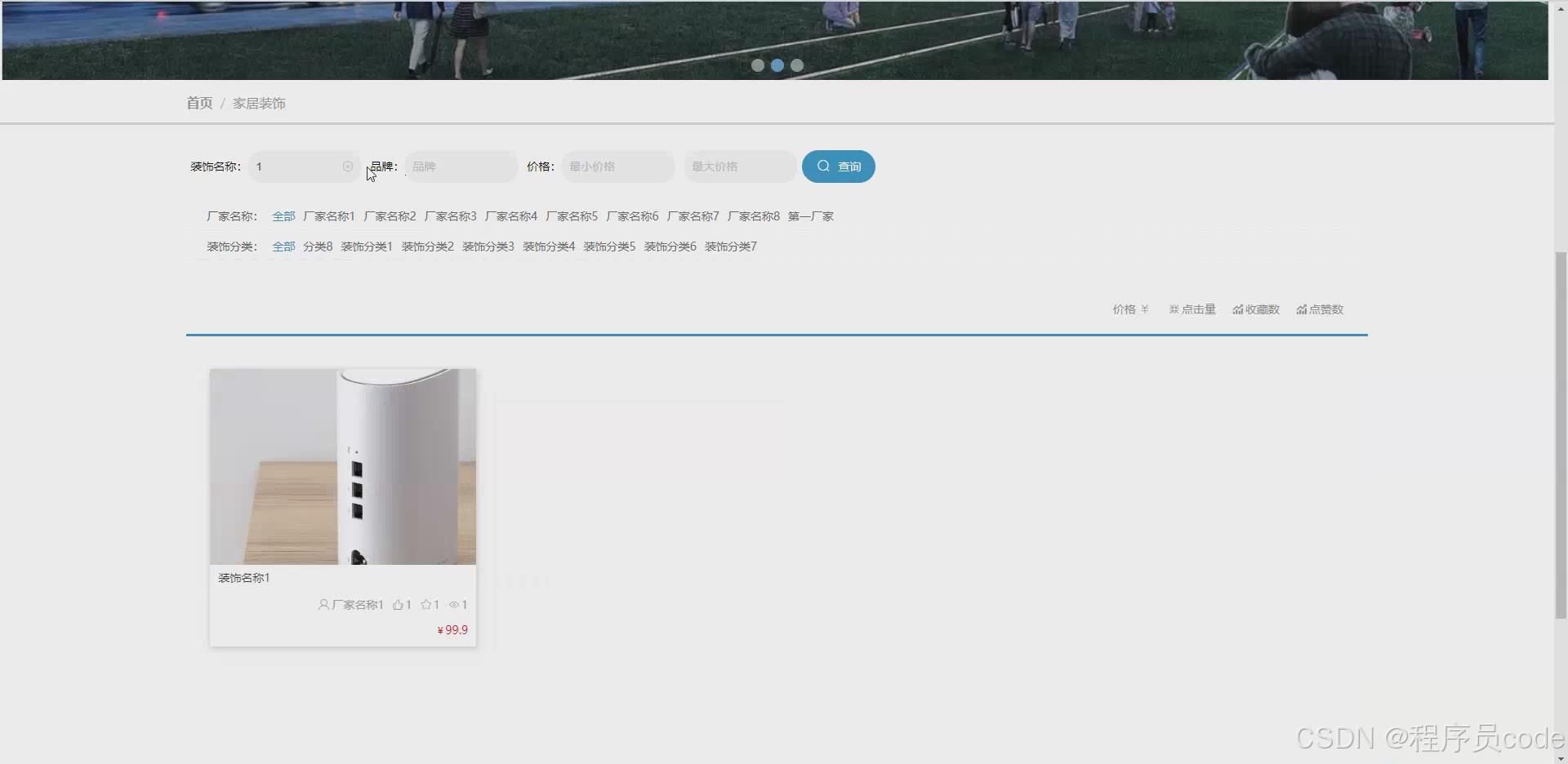Viewport: 1568px width, 764px height.
Task: Click the eye views icon on the card
Action: [x=454, y=605]
